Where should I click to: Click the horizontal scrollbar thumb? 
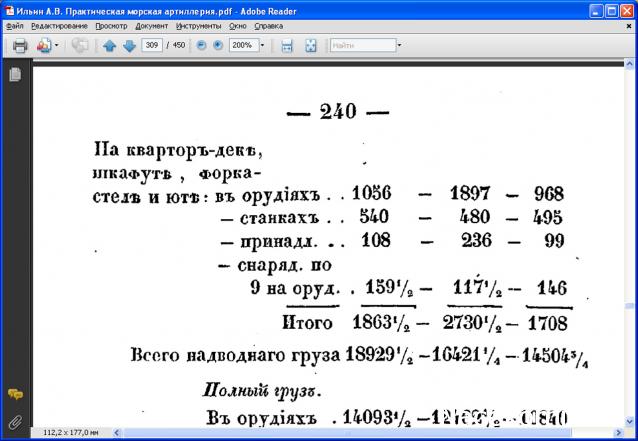click(x=347, y=432)
